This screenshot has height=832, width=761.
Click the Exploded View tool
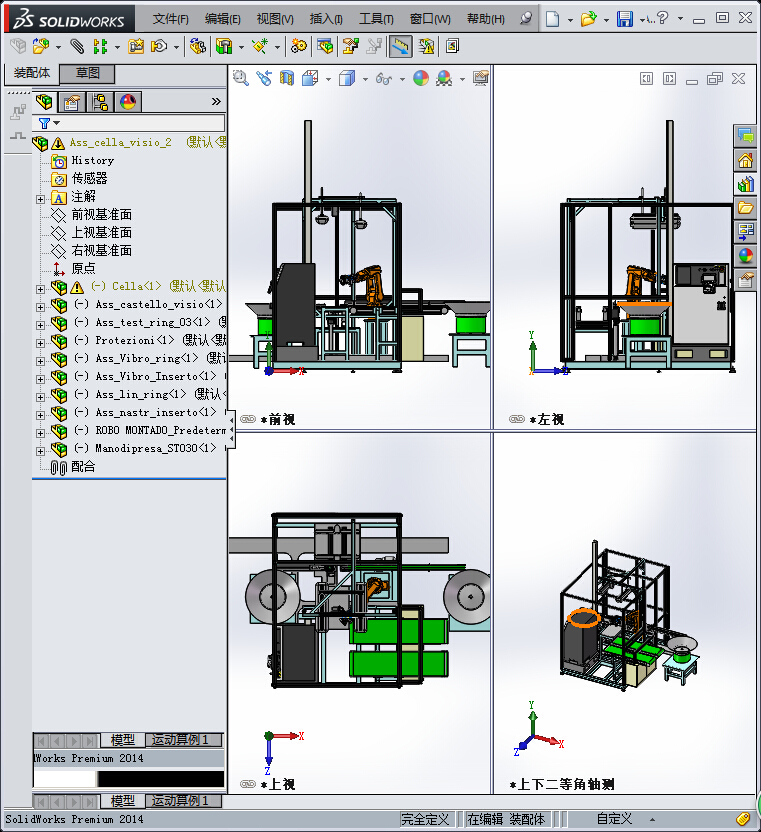tap(350, 47)
